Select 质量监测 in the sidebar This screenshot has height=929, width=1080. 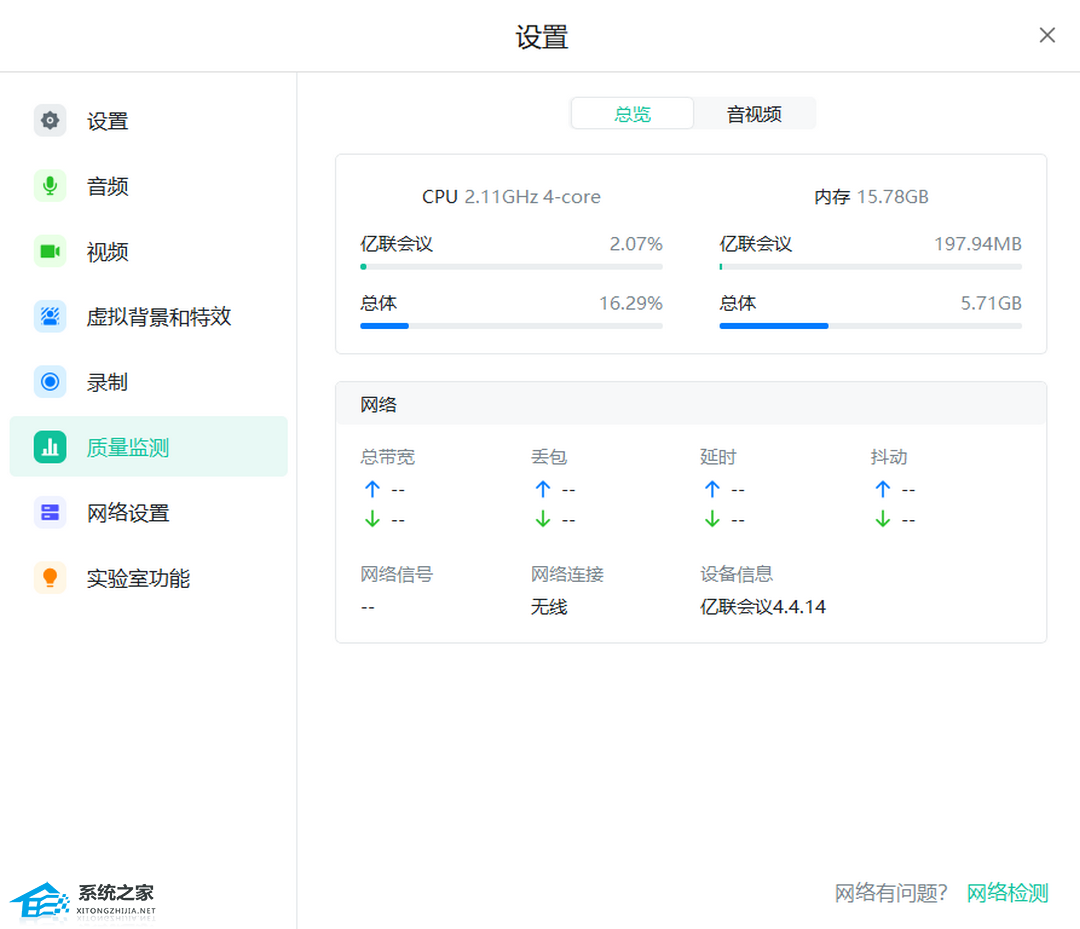coord(149,446)
